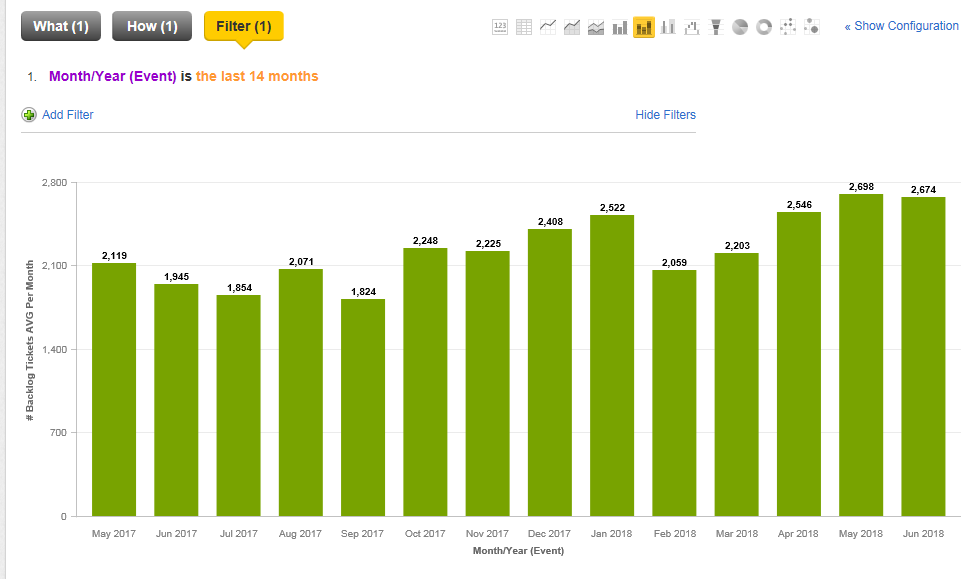Click the May 2018 bar
The image size is (971, 579).
pos(860,355)
